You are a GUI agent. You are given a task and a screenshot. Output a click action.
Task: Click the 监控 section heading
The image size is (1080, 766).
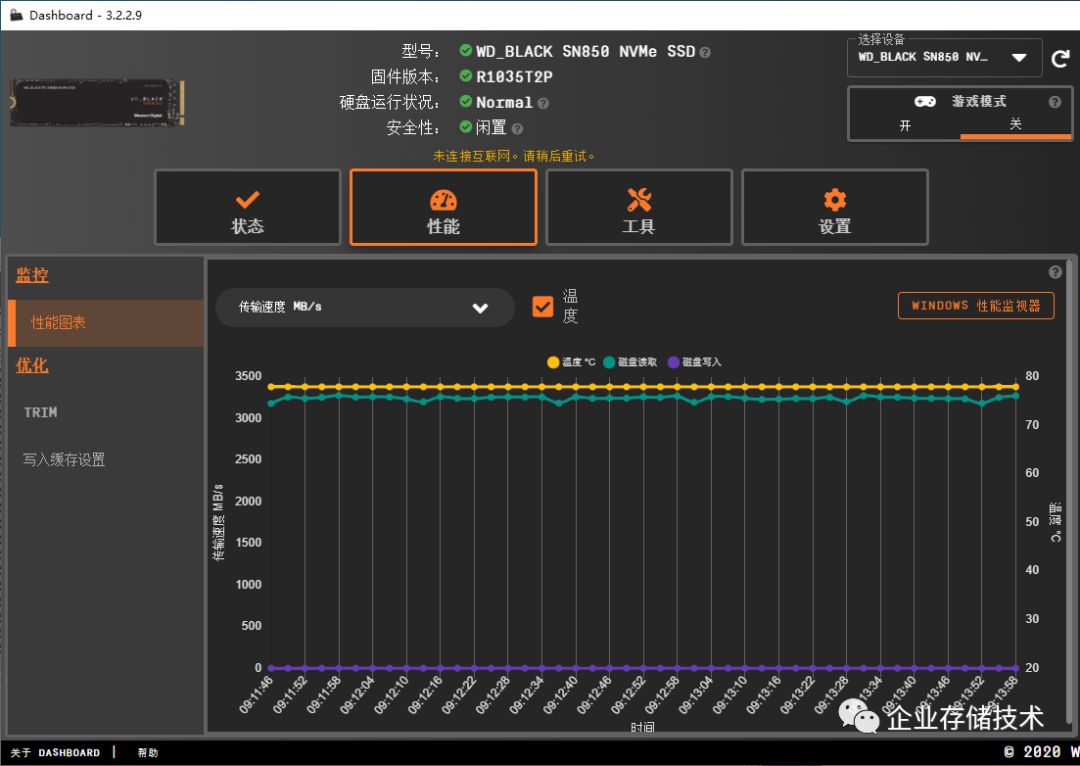coord(32,275)
